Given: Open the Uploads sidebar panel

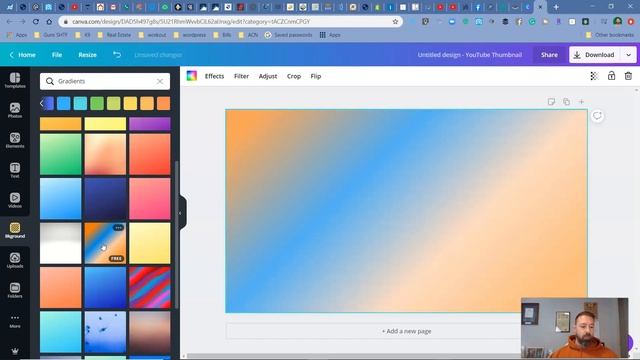Looking at the screenshot, I should [x=15, y=260].
